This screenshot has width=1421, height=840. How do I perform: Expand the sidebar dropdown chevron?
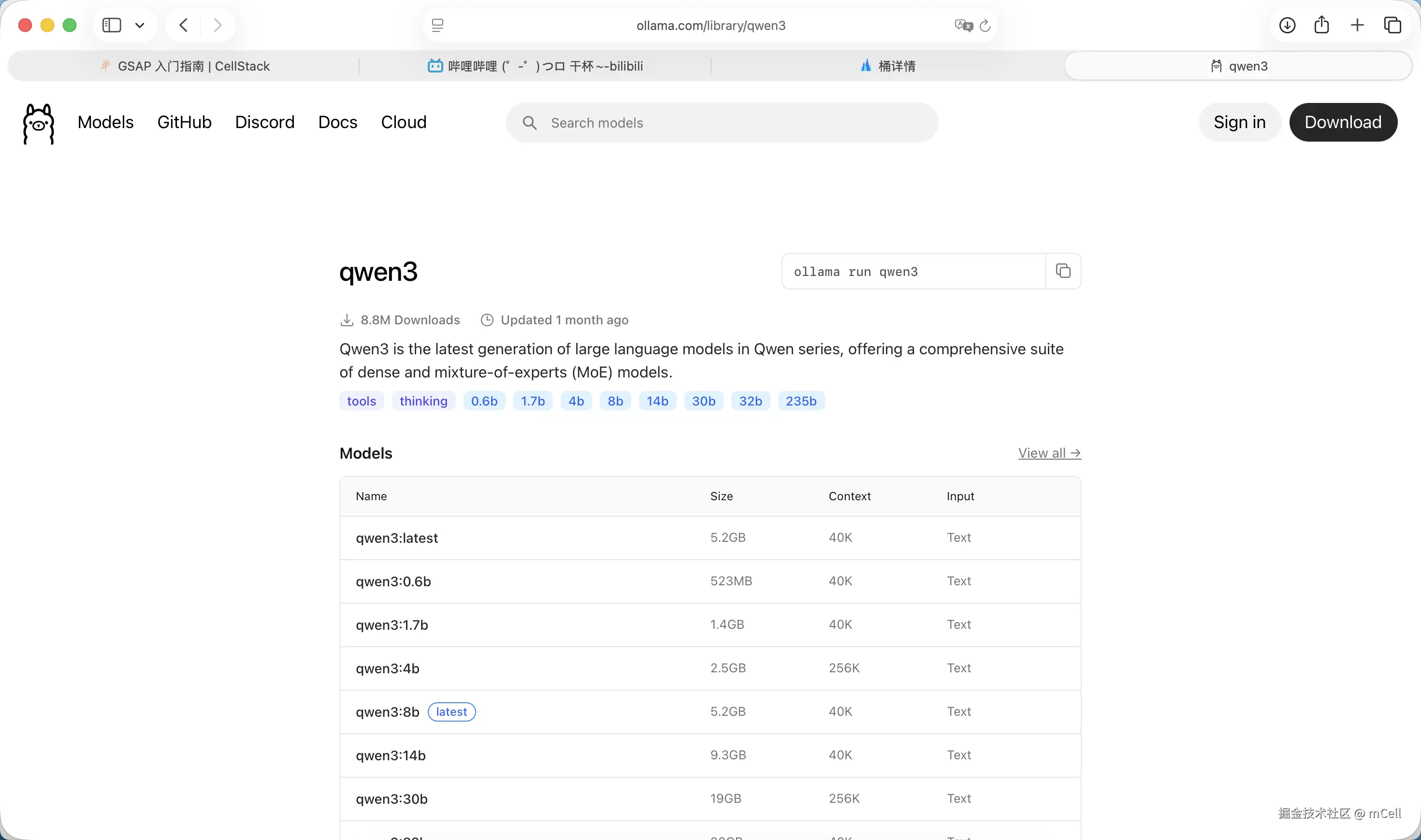(x=140, y=26)
